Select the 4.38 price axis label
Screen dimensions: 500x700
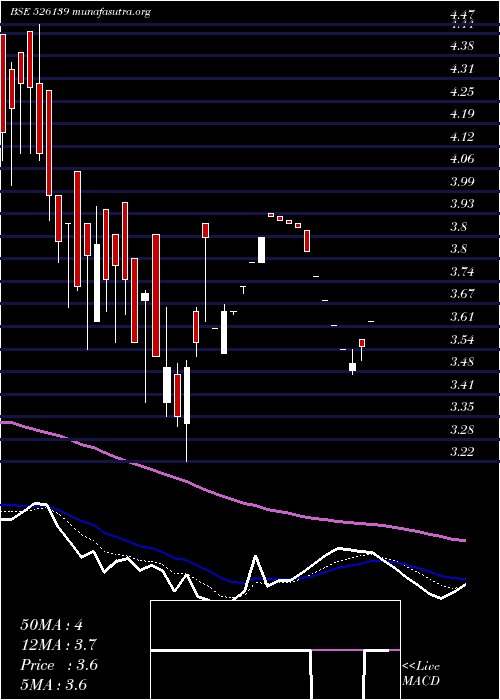pyautogui.click(x=462, y=46)
